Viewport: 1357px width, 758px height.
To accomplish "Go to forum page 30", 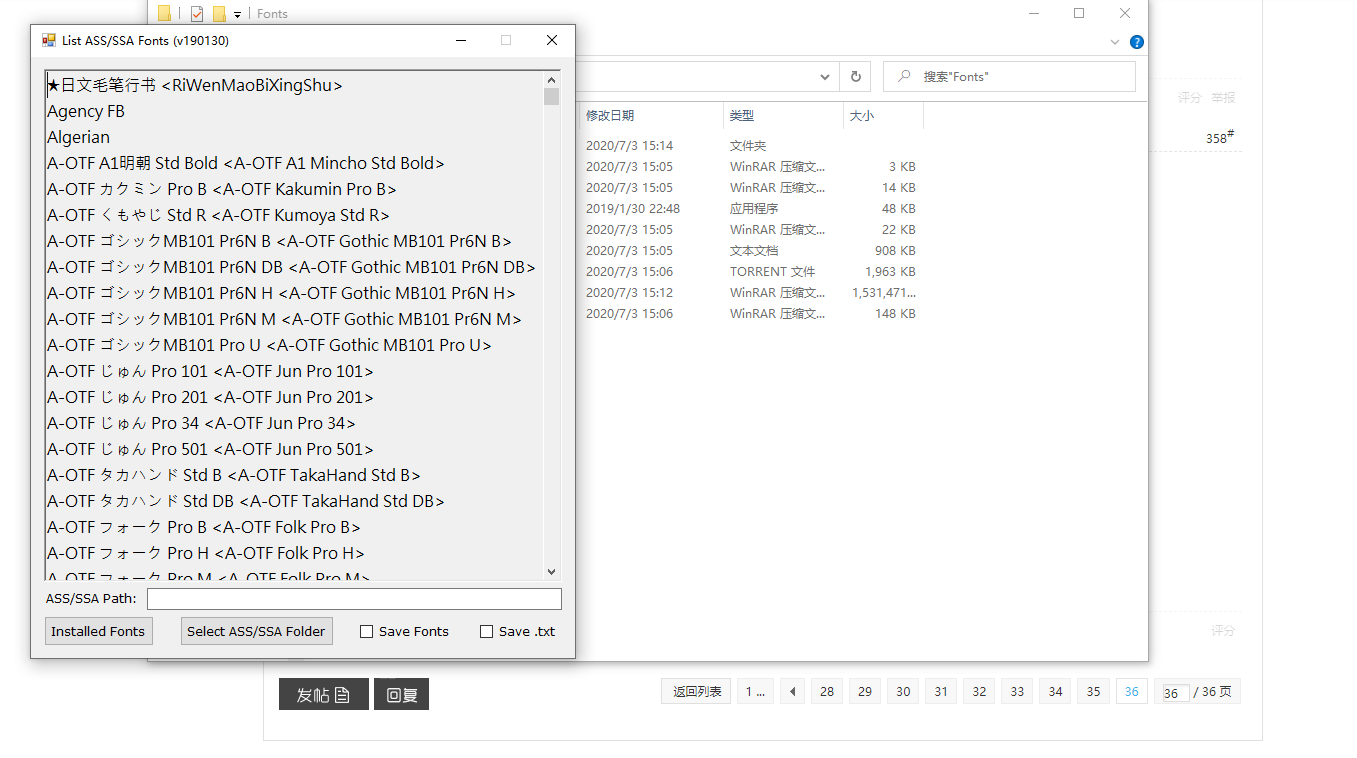I will 903,691.
